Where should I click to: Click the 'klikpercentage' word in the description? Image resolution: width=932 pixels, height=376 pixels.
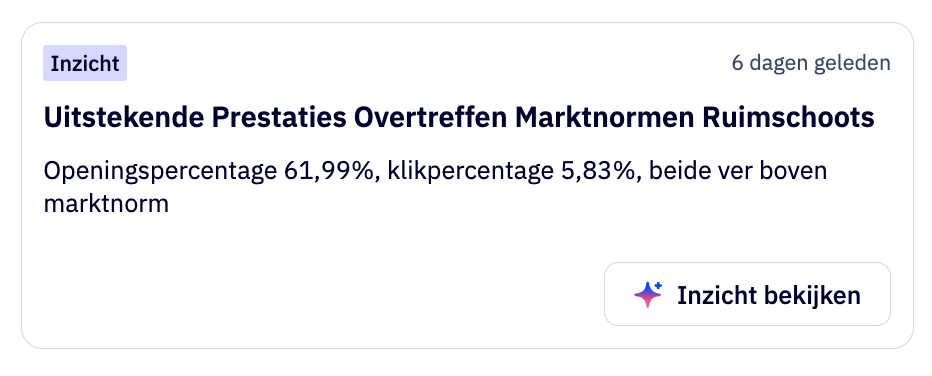pos(471,172)
